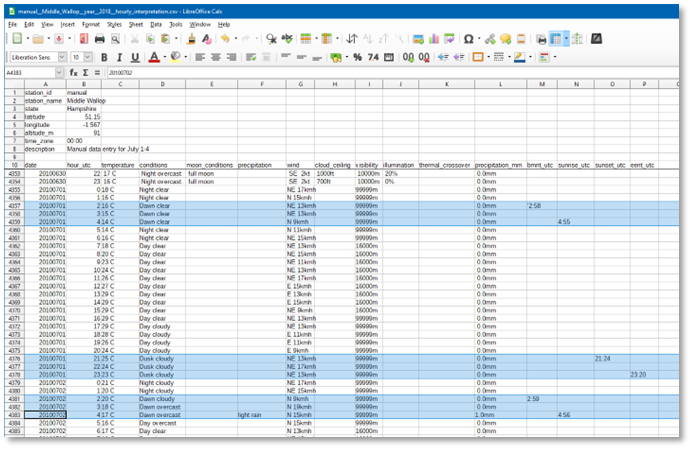The height and width of the screenshot is (449, 691).
Task: Click the font color swatch
Action: tap(152, 57)
